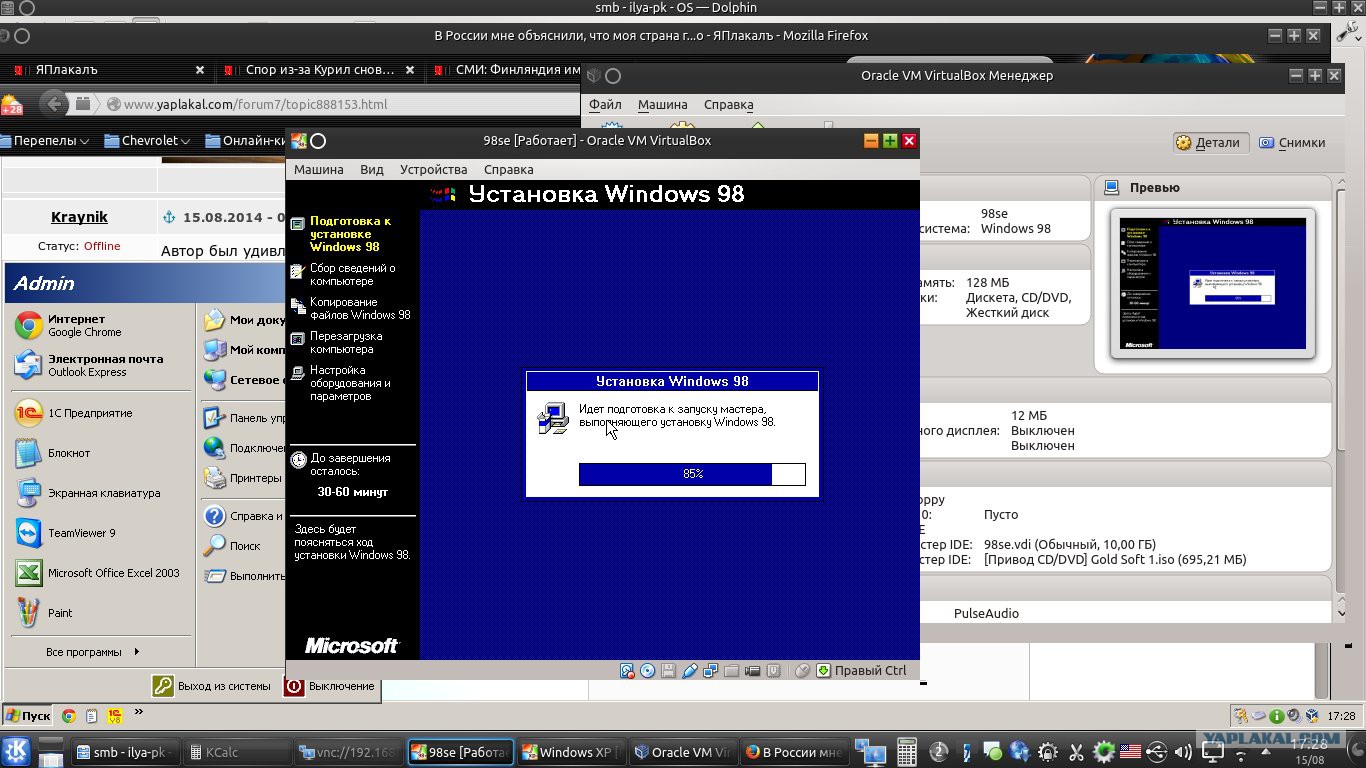
Task: Show more quick launch items chevron
Action: [x=139, y=712]
